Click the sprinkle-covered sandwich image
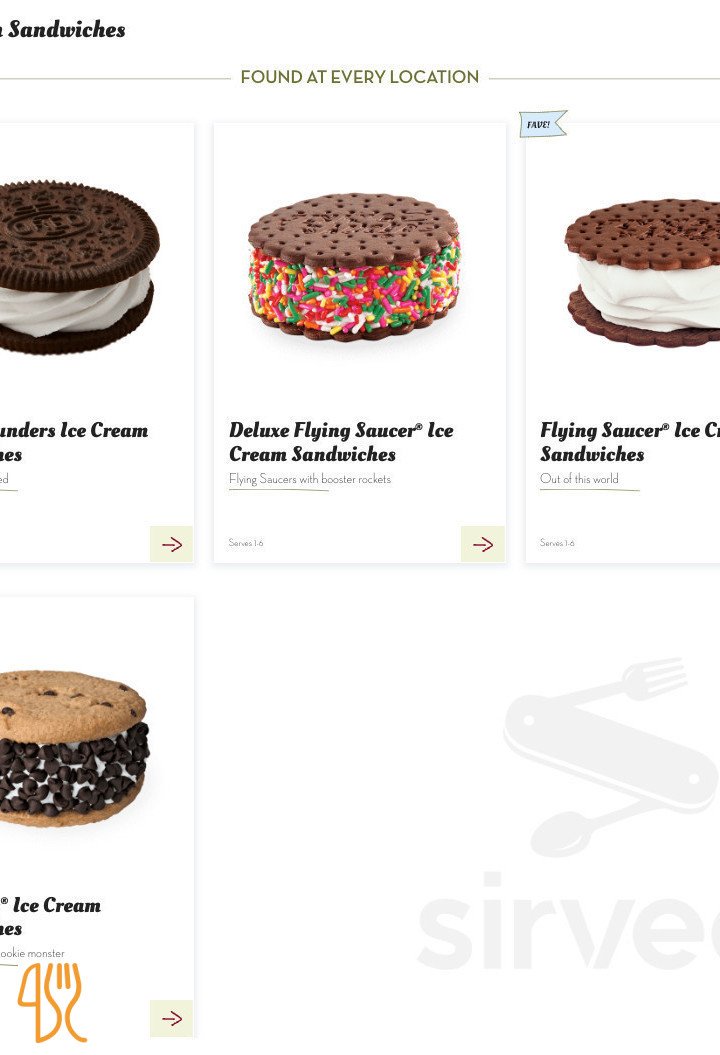This screenshot has height=1055, width=720. [x=355, y=267]
